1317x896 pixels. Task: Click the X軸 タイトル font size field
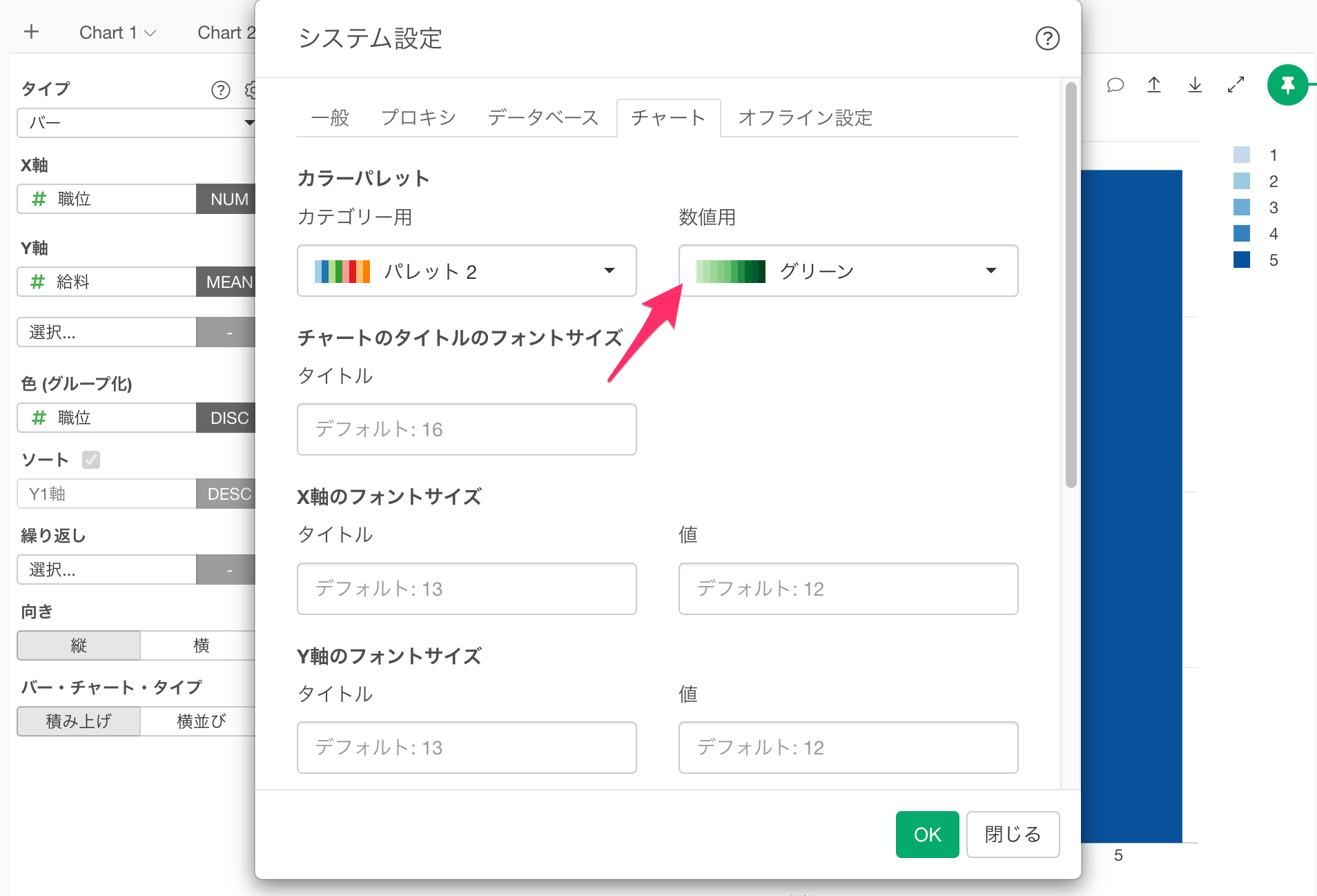click(467, 589)
